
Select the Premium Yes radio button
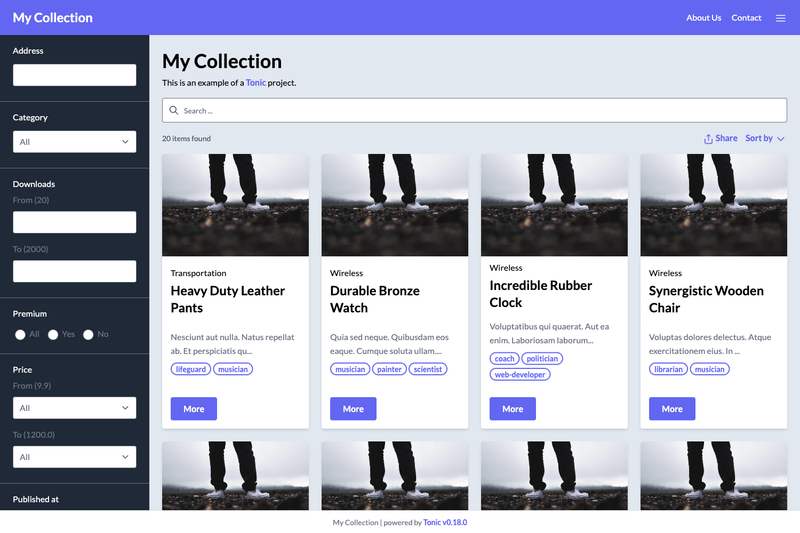53,335
